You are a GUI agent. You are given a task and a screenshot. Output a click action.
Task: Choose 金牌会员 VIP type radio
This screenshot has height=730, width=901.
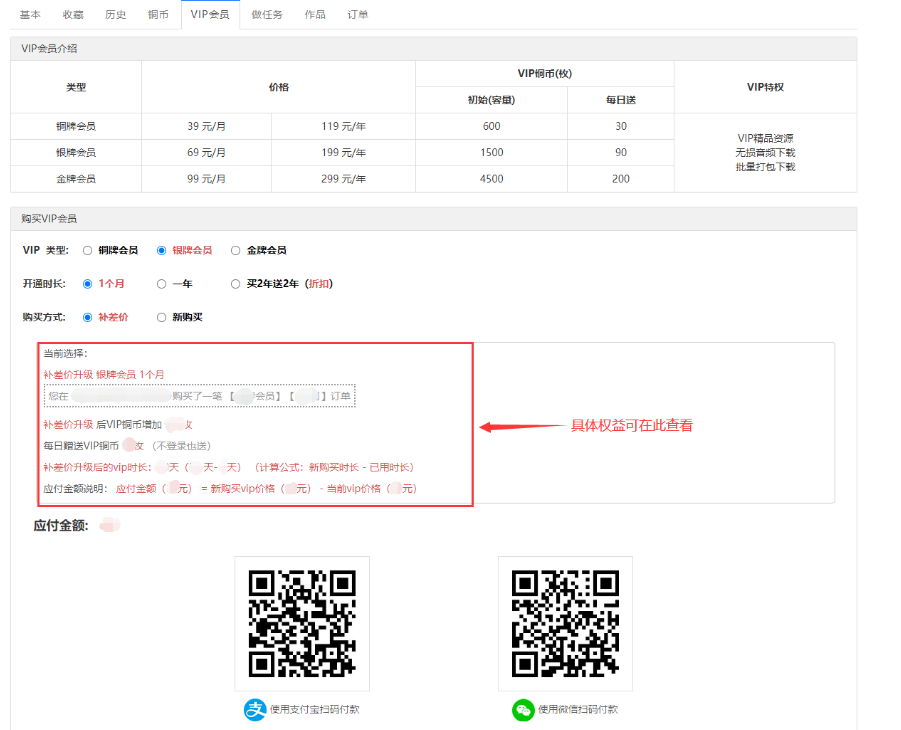pyautogui.click(x=235, y=251)
